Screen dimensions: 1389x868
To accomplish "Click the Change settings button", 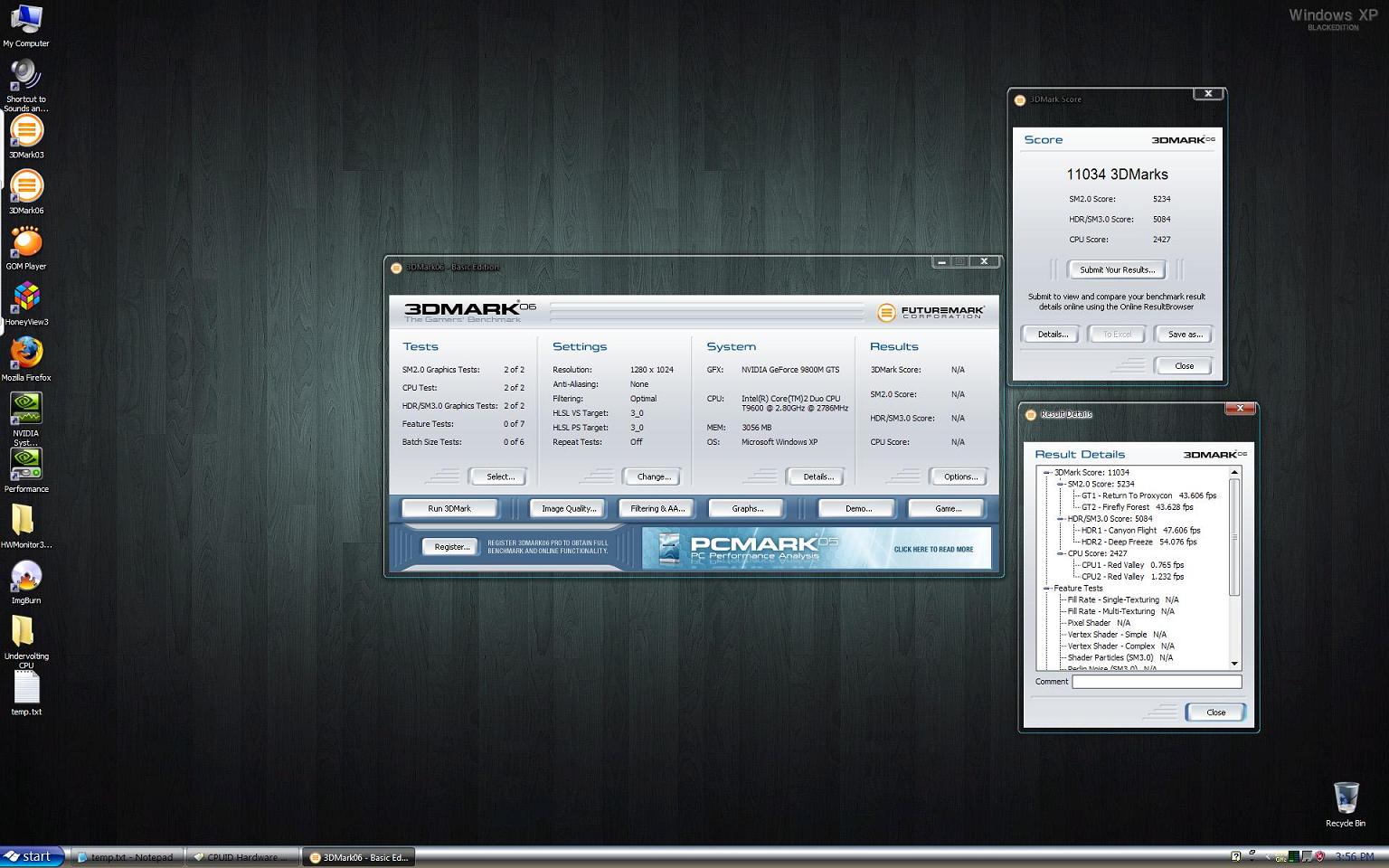I will pos(652,476).
